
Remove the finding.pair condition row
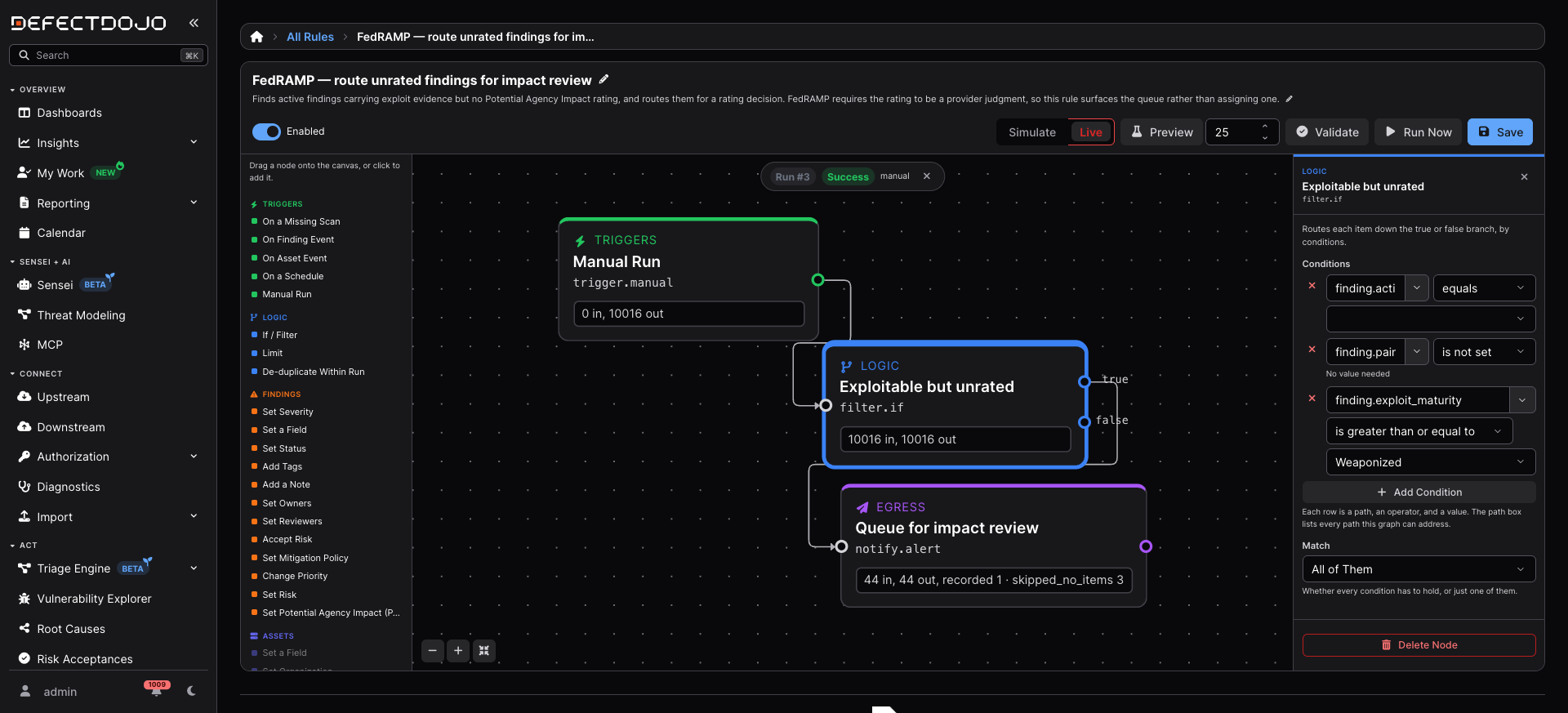1312,350
